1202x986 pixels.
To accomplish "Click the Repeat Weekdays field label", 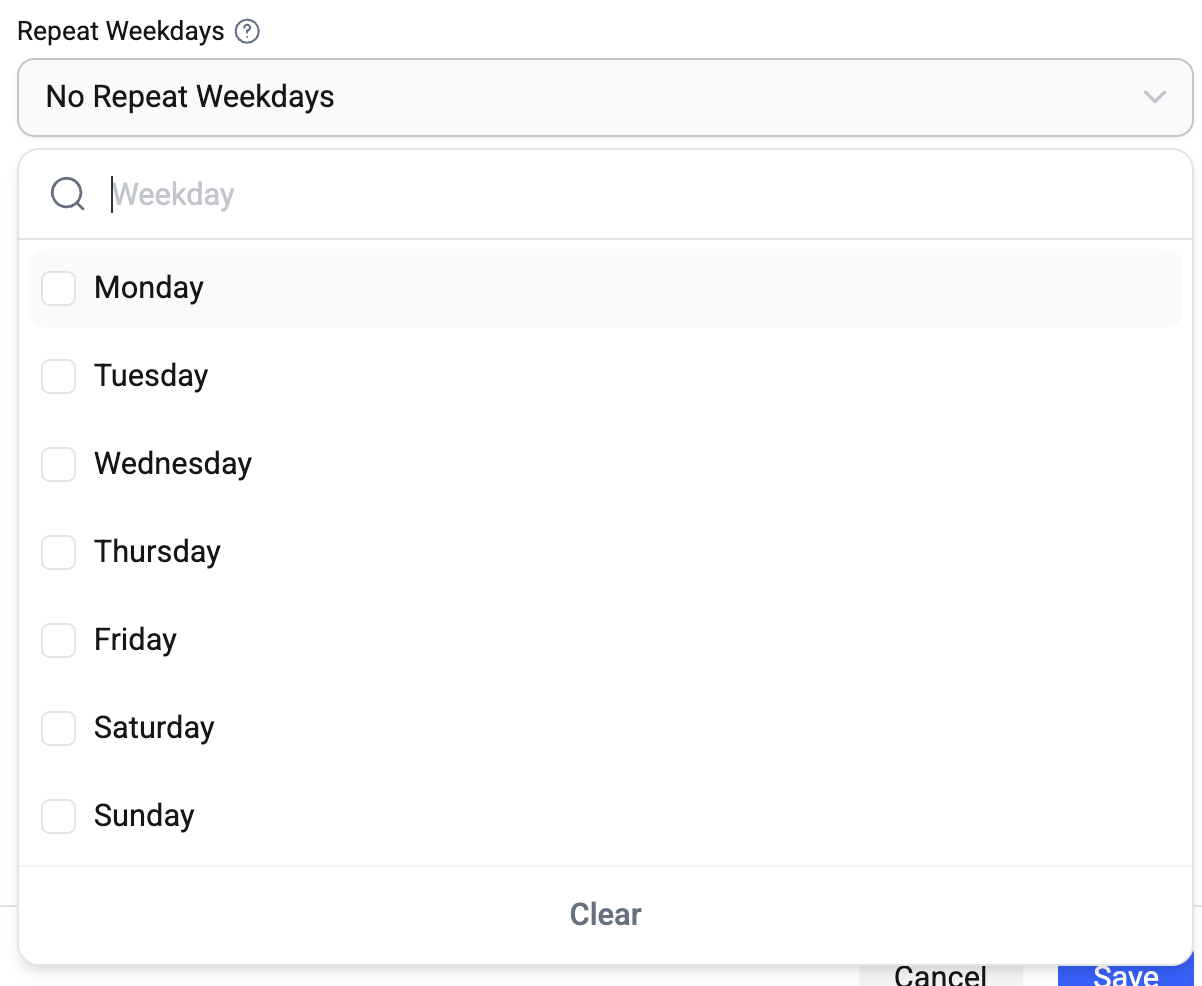I will [121, 32].
